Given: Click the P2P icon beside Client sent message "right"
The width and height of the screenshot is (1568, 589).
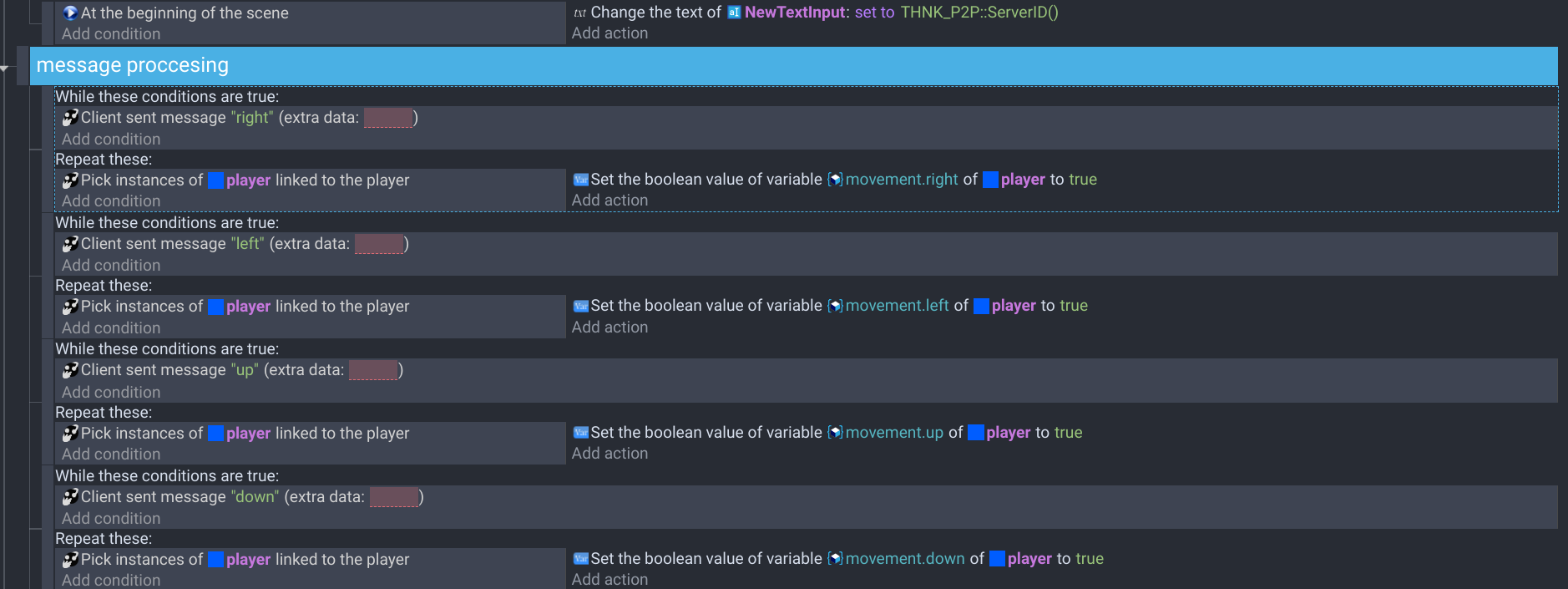Looking at the screenshot, I should (x=70, y=118).
